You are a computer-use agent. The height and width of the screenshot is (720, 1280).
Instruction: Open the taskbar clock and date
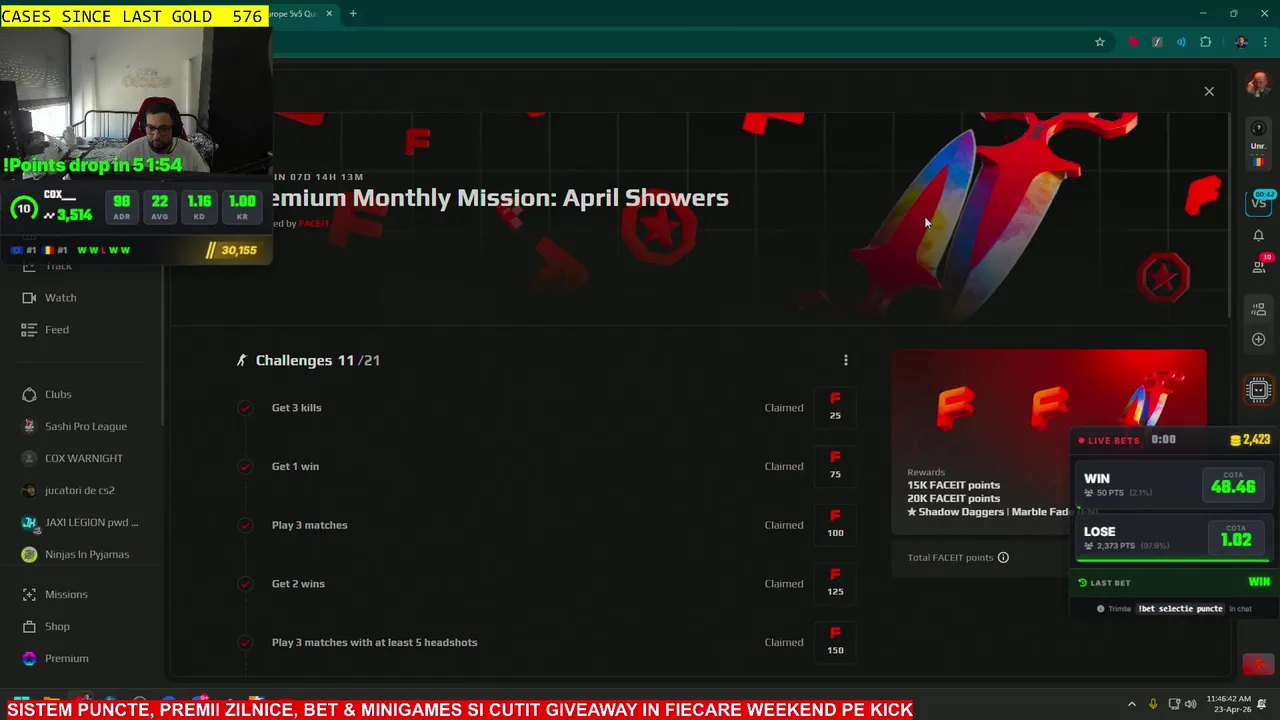tap(1228, 704)
